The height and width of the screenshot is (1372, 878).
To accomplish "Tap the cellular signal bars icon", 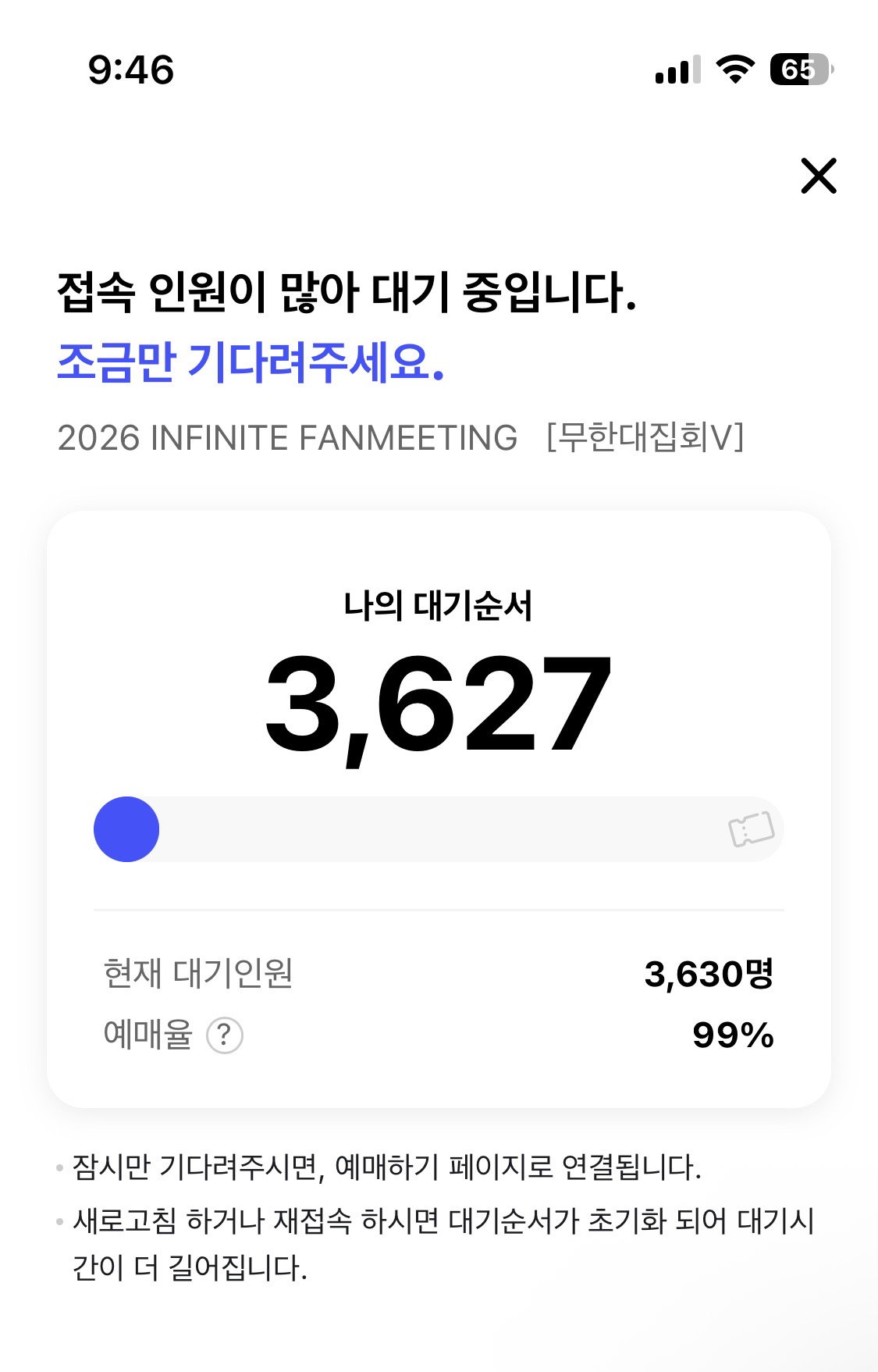I will [677, 69].
